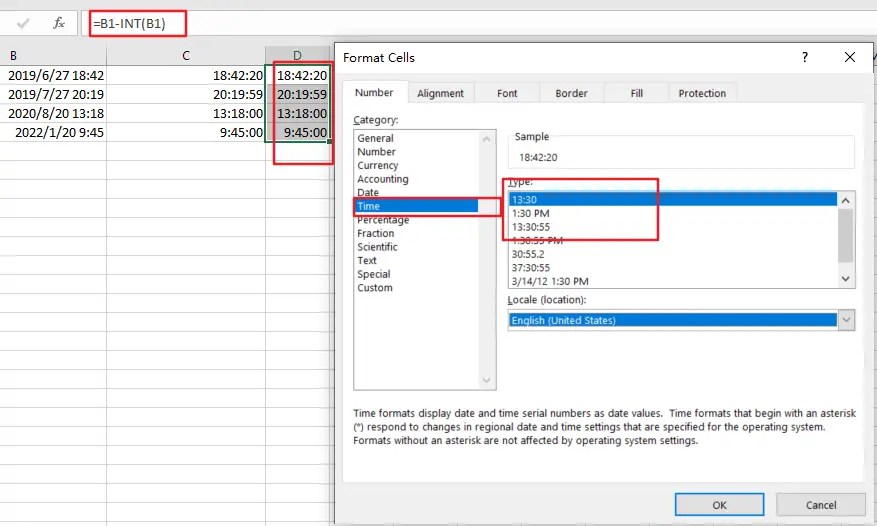Switch to the Number tab
Screen dimensions: 877x526
point(374,92)
